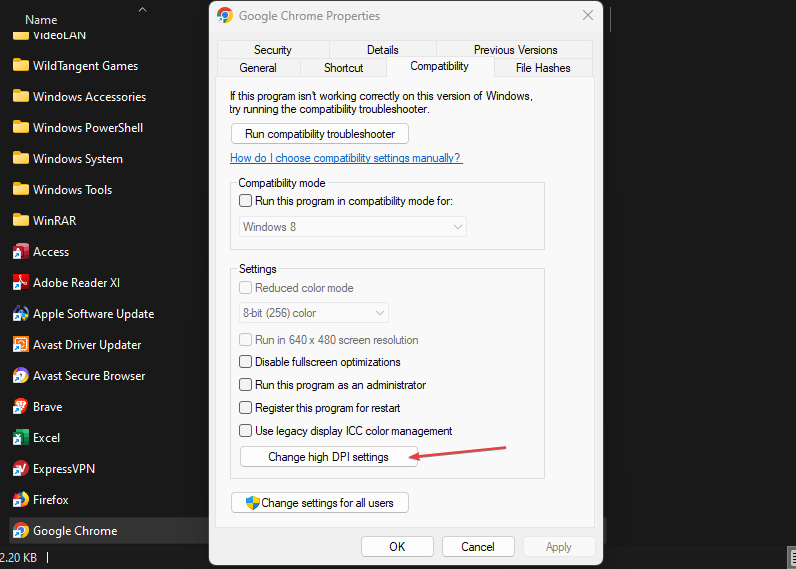
Task: Click the Windows Accessories folder icon
Action: (20, 96)
